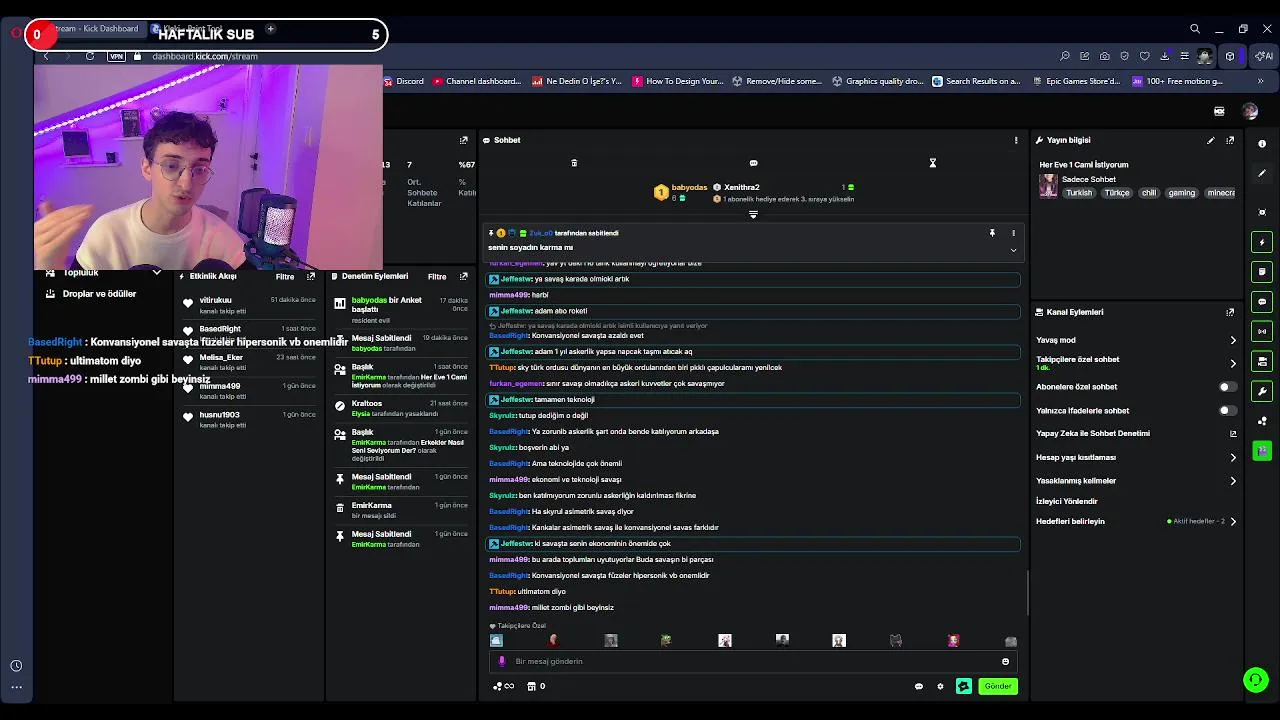
Task: Open the emoji picker in message box
Action: pos(1005,661)
